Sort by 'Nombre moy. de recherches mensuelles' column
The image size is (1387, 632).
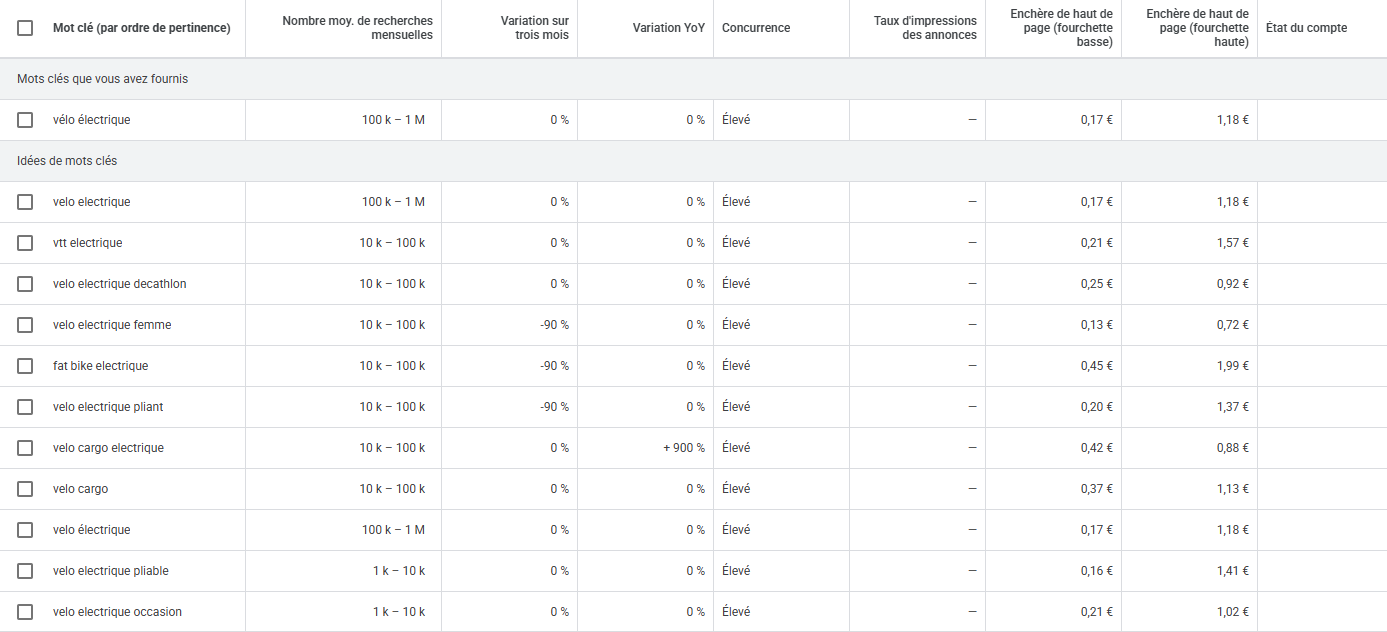point(357,28)
